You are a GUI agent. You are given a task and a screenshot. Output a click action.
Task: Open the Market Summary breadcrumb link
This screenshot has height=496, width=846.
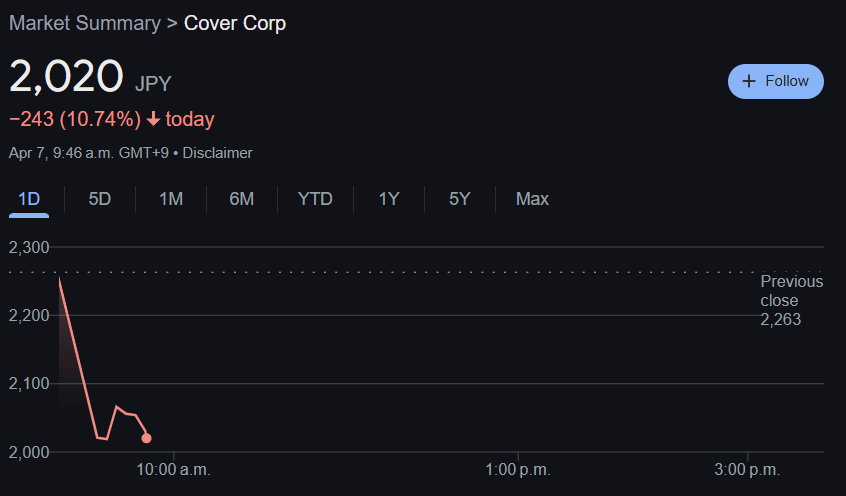click(85, 23)
